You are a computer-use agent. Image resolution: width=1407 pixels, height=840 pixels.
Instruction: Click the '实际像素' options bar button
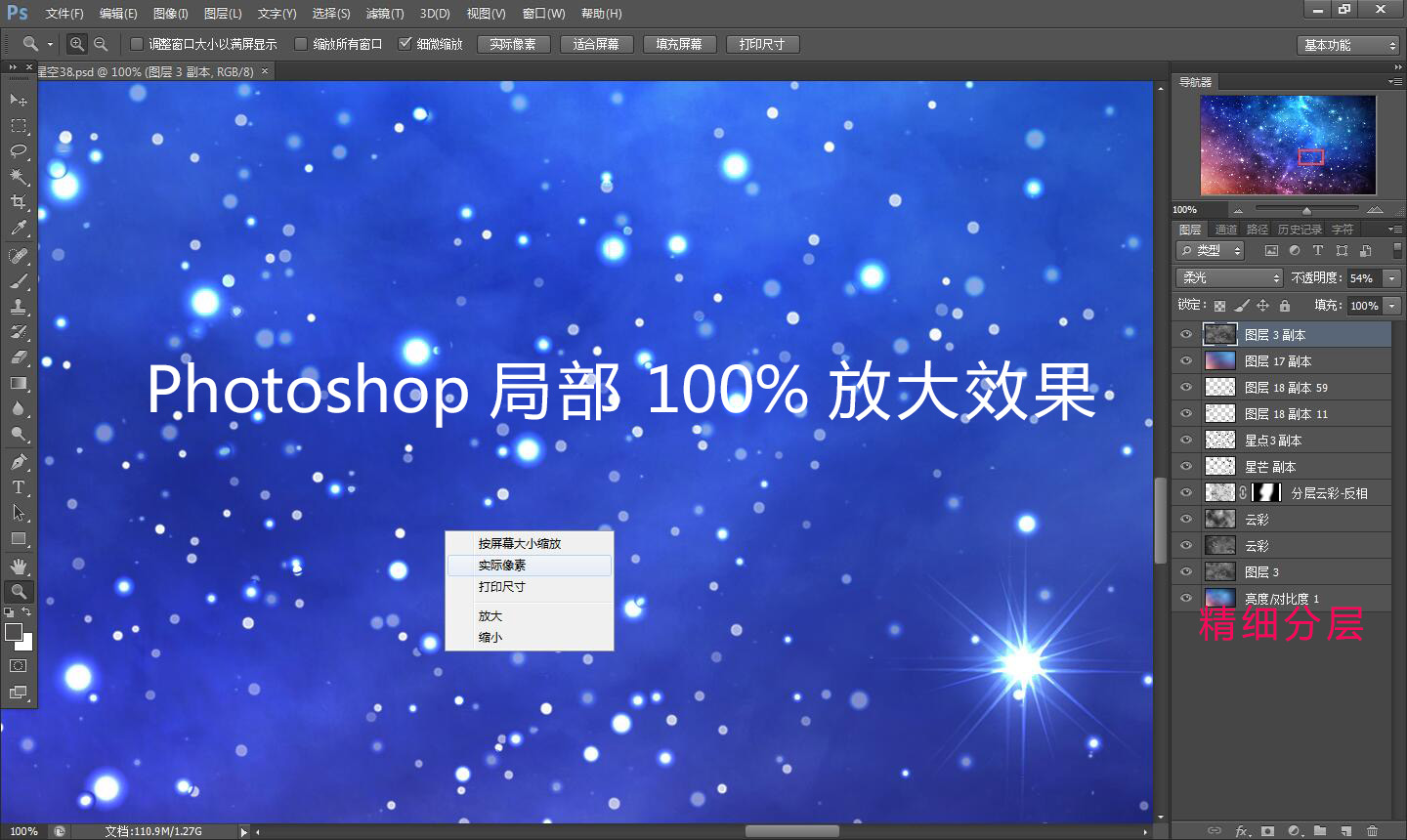(x=513, y=44)
